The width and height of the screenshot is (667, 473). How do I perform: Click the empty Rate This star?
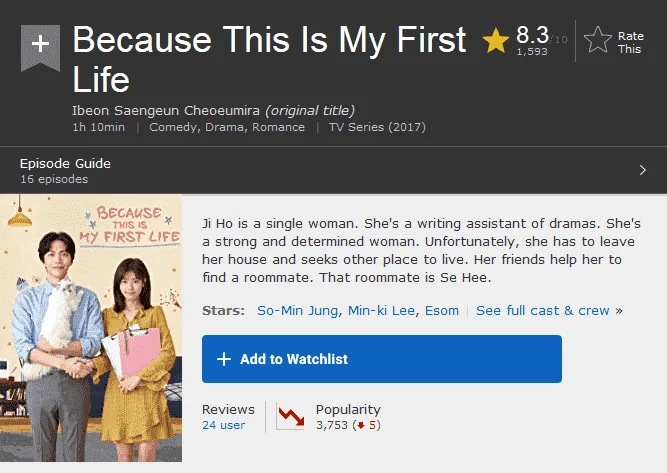point(597,40)
